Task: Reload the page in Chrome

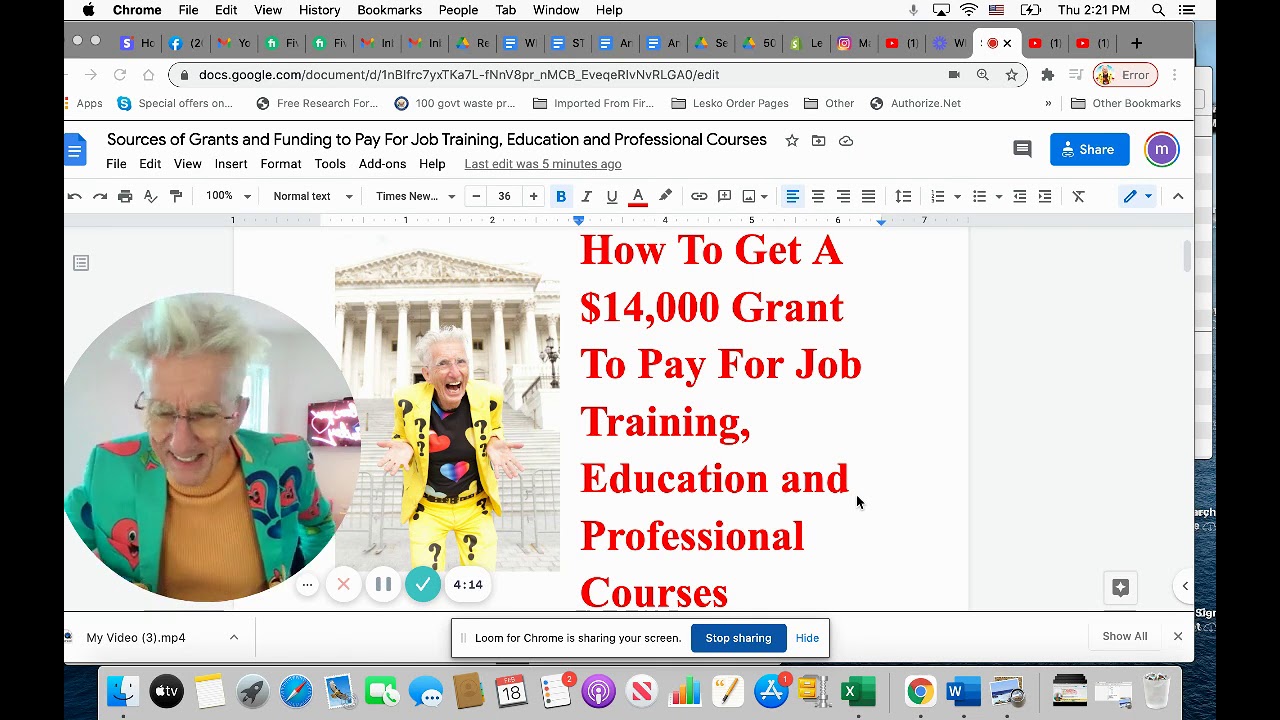Action: pyautogui.click(x=120, y=75)
